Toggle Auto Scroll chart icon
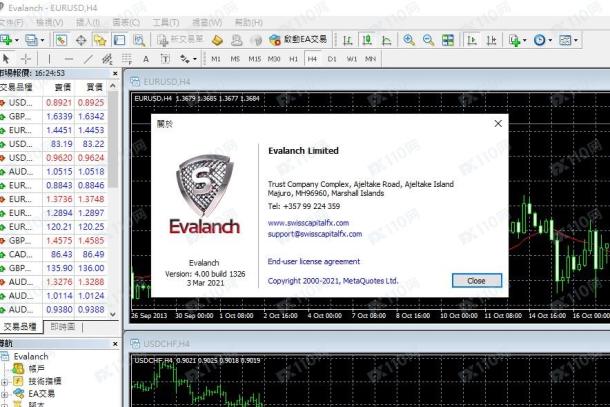Viewport: 610px width, 407px height. pos(472,40)
